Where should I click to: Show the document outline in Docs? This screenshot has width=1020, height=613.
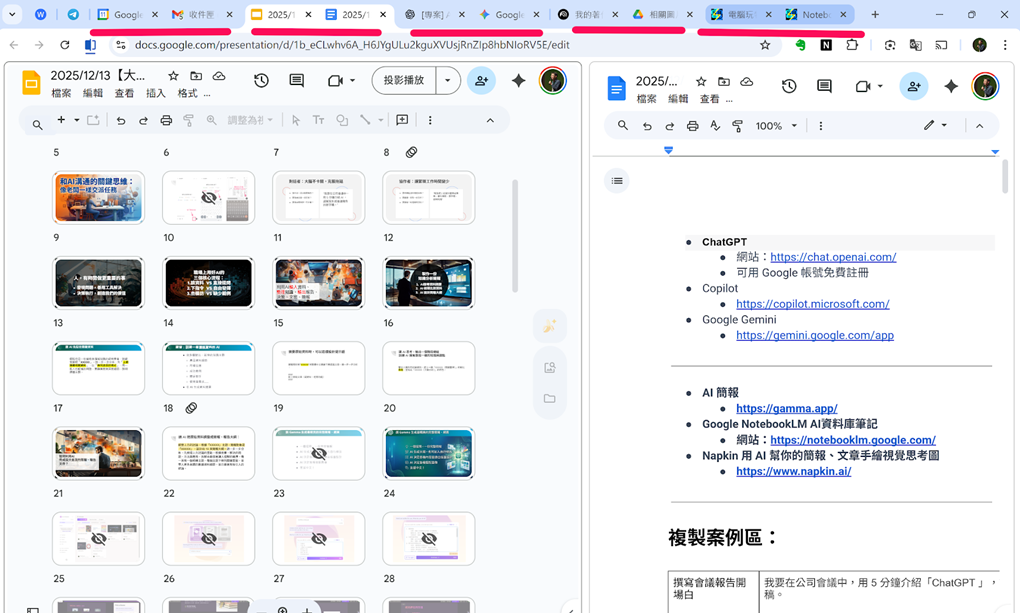tap(617, 181)
